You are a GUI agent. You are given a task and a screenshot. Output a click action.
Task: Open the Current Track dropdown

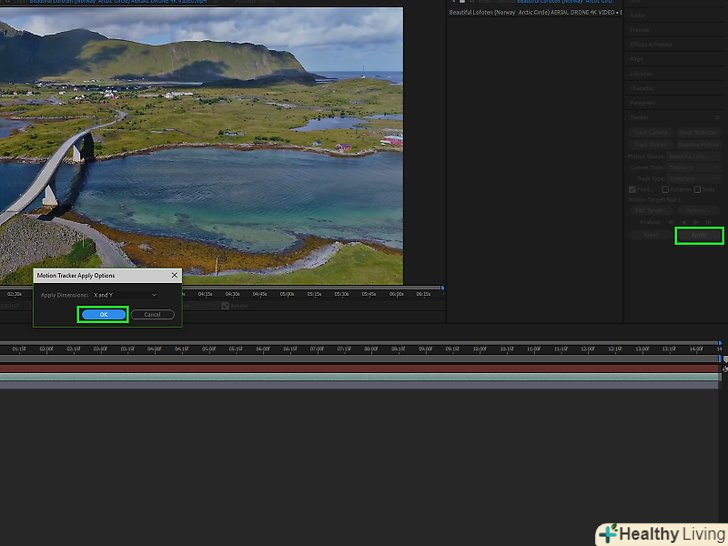coord(693,167)
